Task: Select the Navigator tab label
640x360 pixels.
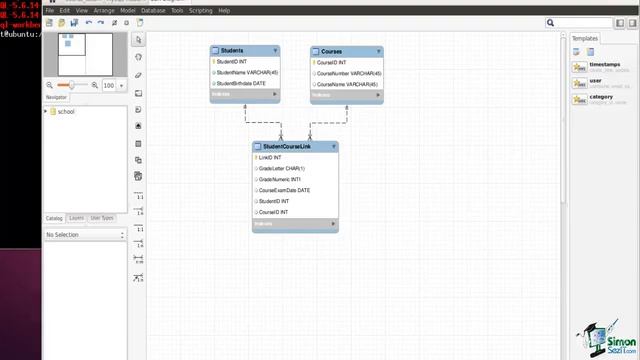Action: pos(56,97)
